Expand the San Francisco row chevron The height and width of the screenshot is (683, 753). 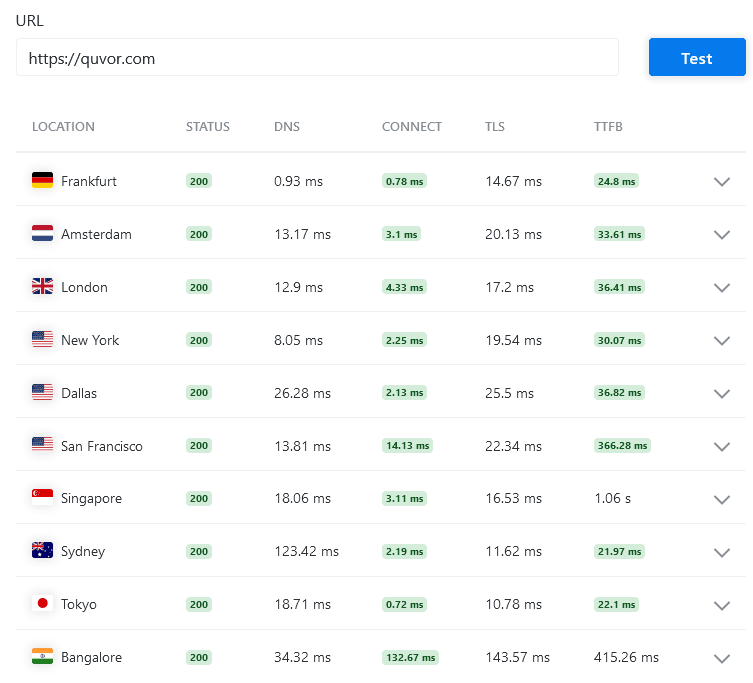721,447
